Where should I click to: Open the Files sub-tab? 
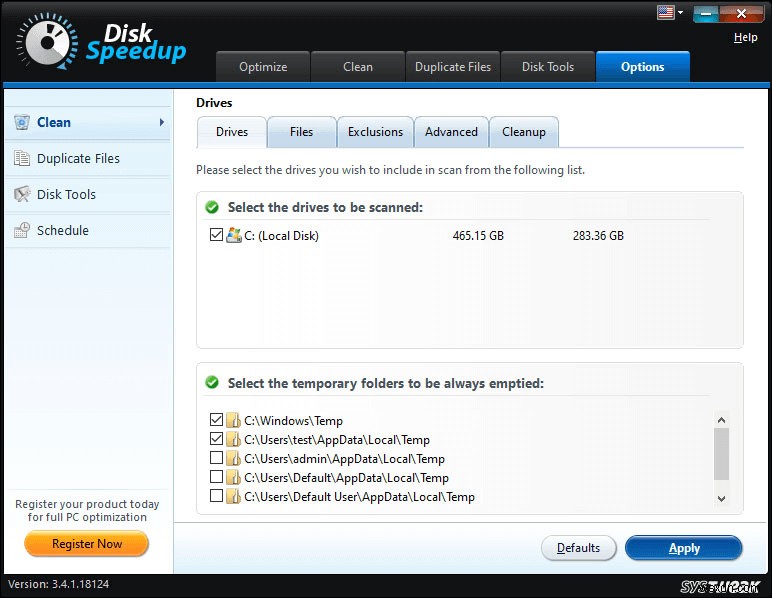[301, 132]
